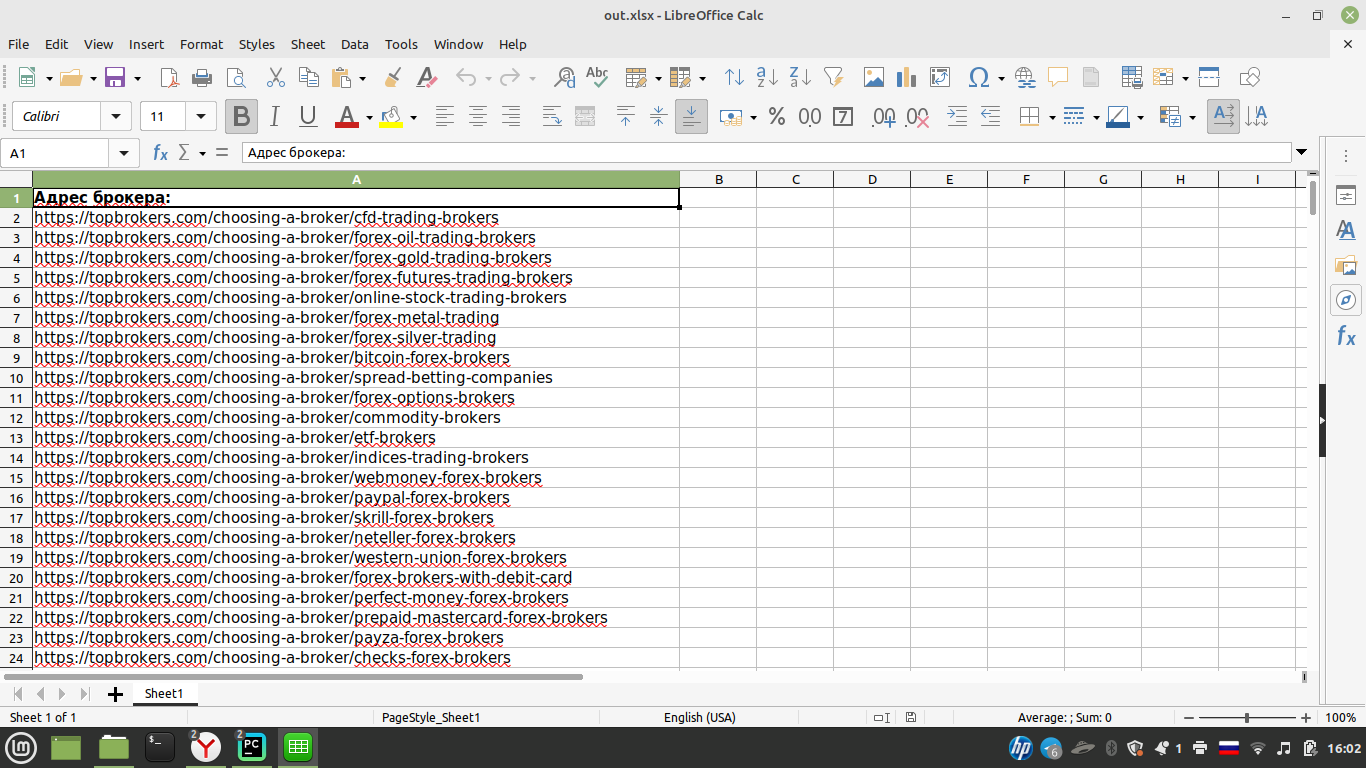
Task: Insert a pivot table
Action: pyautogui.click(x=940, y=77)
